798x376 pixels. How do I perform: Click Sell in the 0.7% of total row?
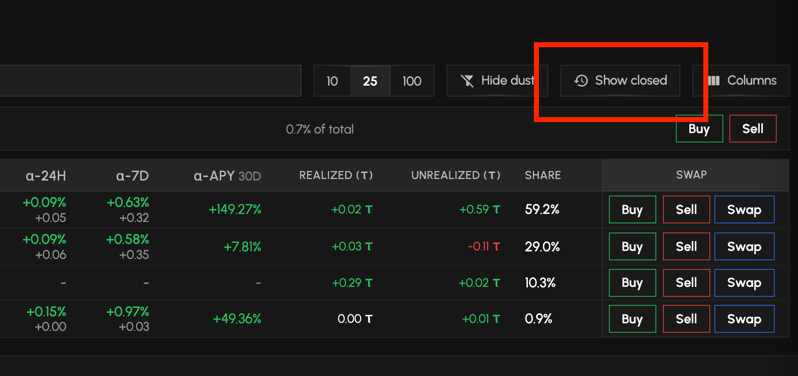click(753, 129)
